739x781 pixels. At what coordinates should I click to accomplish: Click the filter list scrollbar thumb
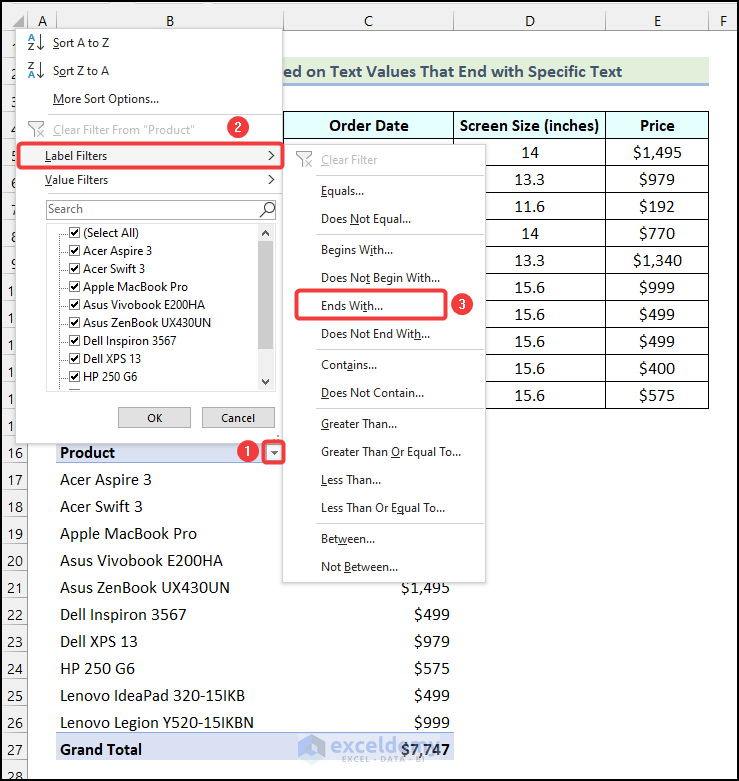point(265,295)
